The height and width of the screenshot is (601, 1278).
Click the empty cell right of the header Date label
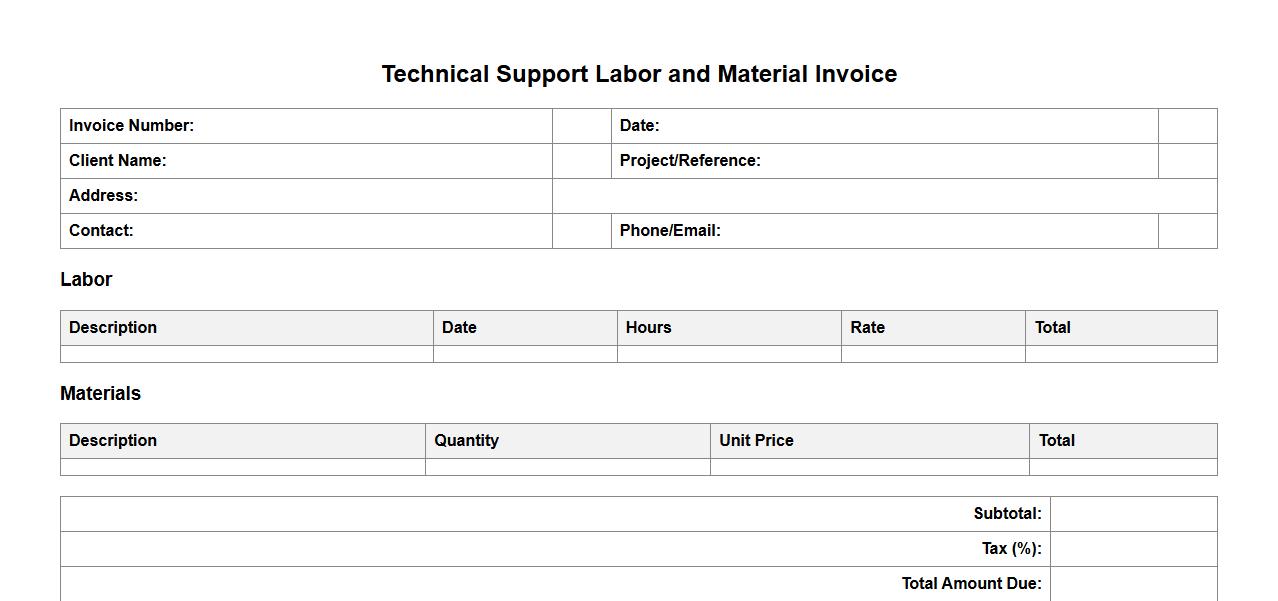[x=1187, y=126]
